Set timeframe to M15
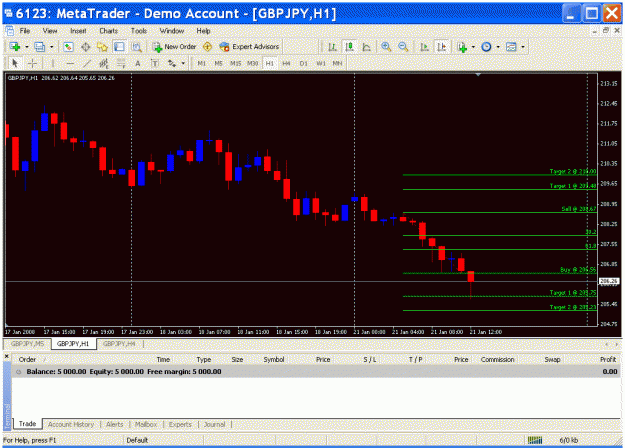 click(x=235, y=63)
